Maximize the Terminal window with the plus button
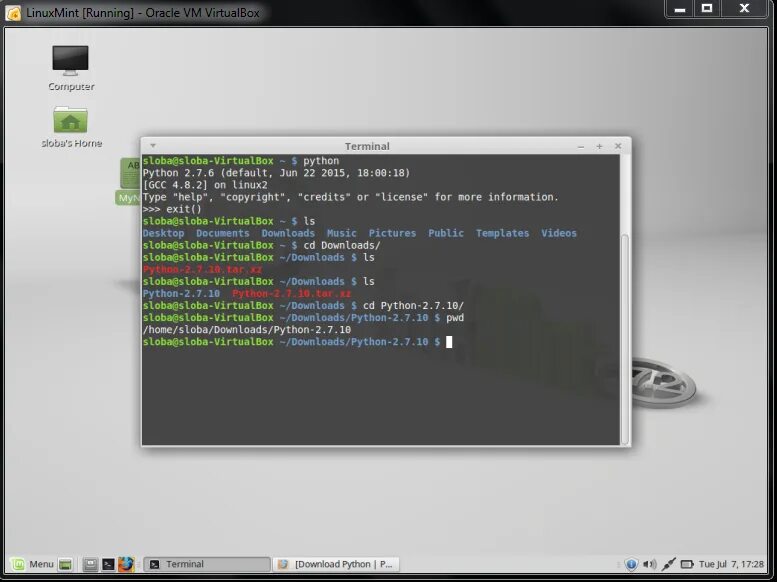 (599, 146)
